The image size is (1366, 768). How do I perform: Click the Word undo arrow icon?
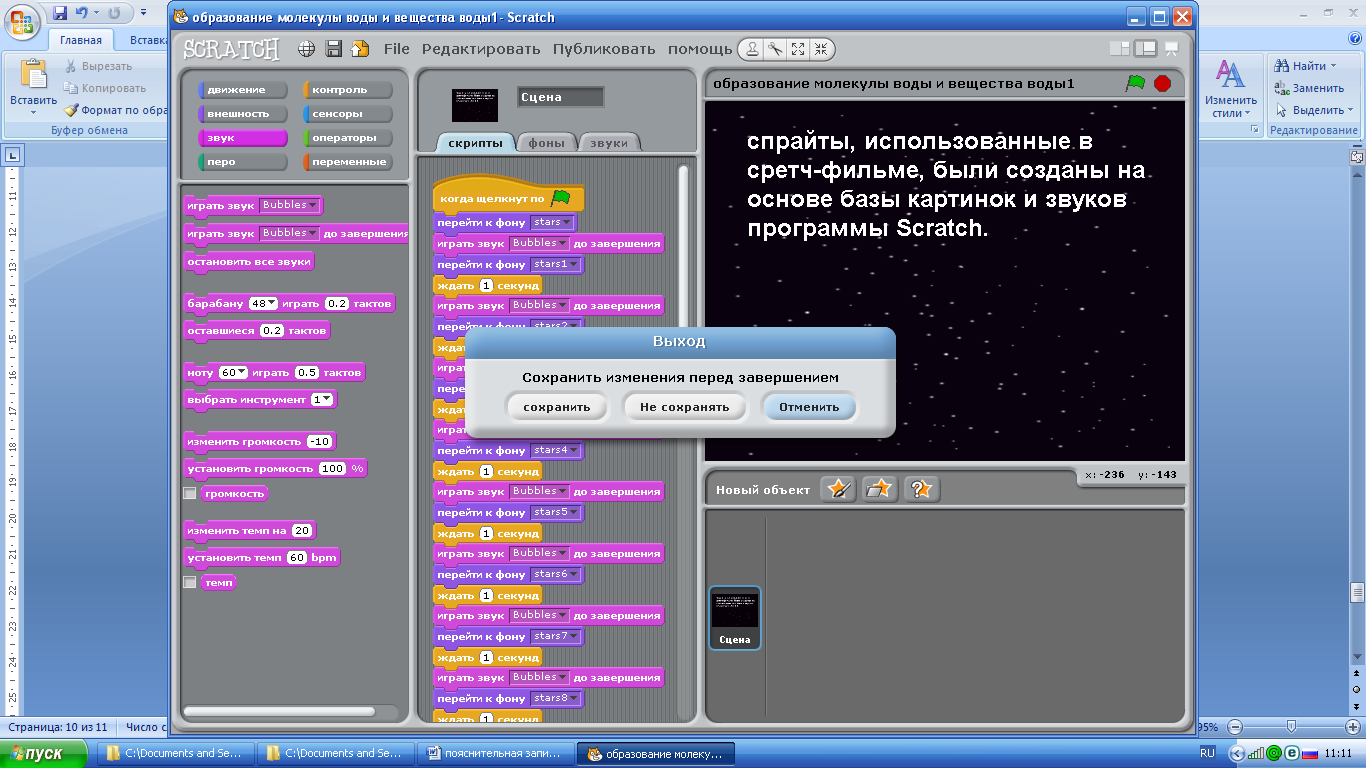(82, 14)
